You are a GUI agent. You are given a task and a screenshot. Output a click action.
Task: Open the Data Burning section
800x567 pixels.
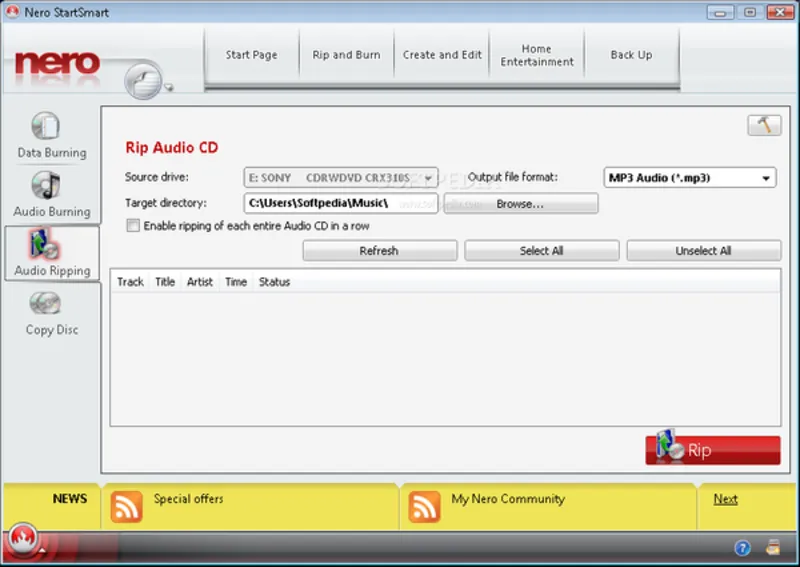pyautogui.click(x=51, y=136)
